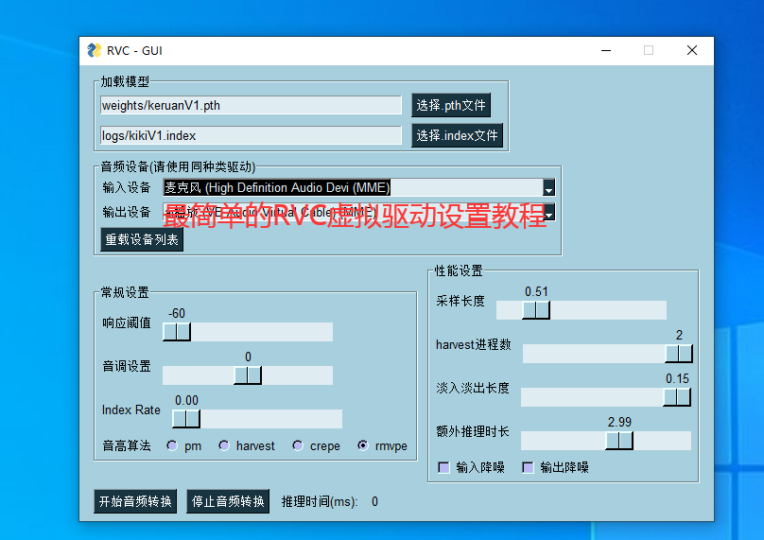Start conversion with 开始音频转换
Screen dimensions: 764x540
[135, 501]
